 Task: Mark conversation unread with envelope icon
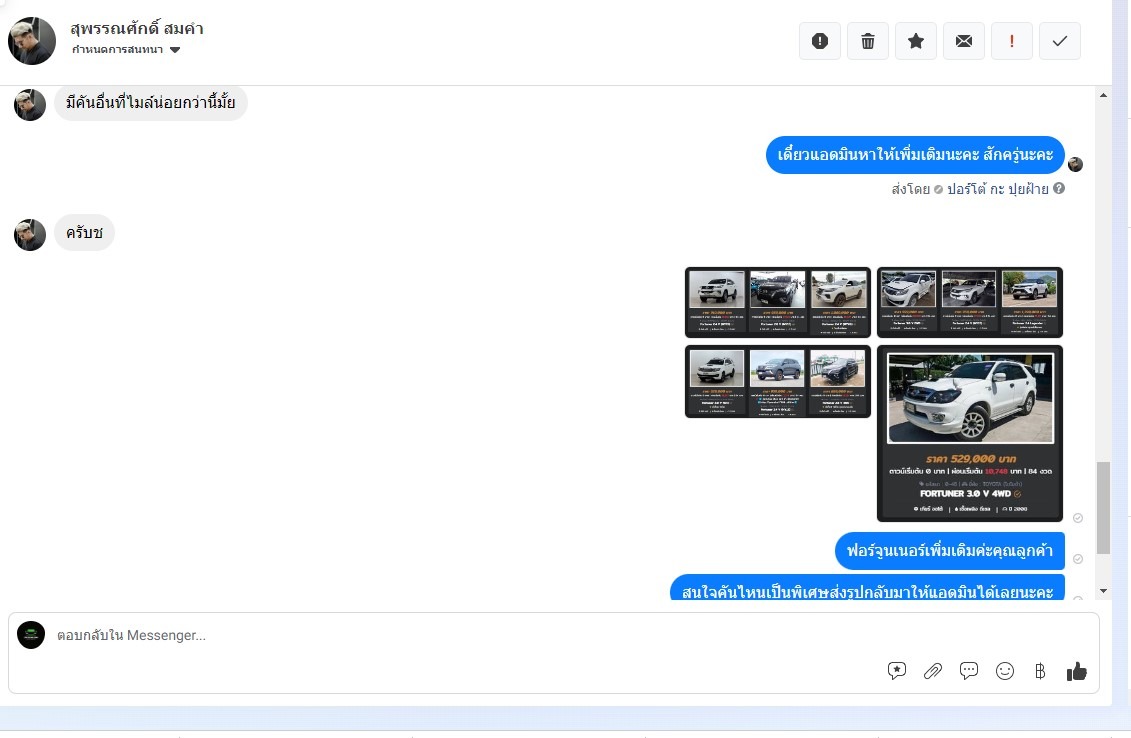964,41
